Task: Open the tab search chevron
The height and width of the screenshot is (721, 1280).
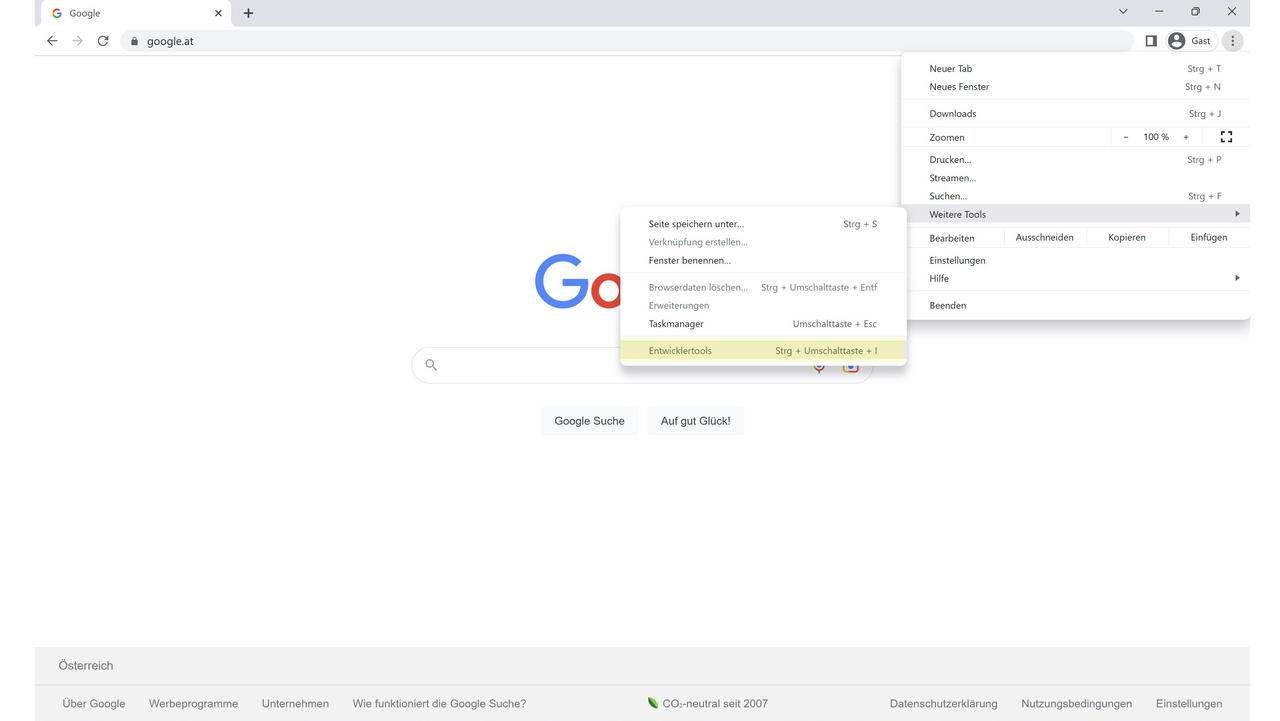Action: click(1122, 11)
